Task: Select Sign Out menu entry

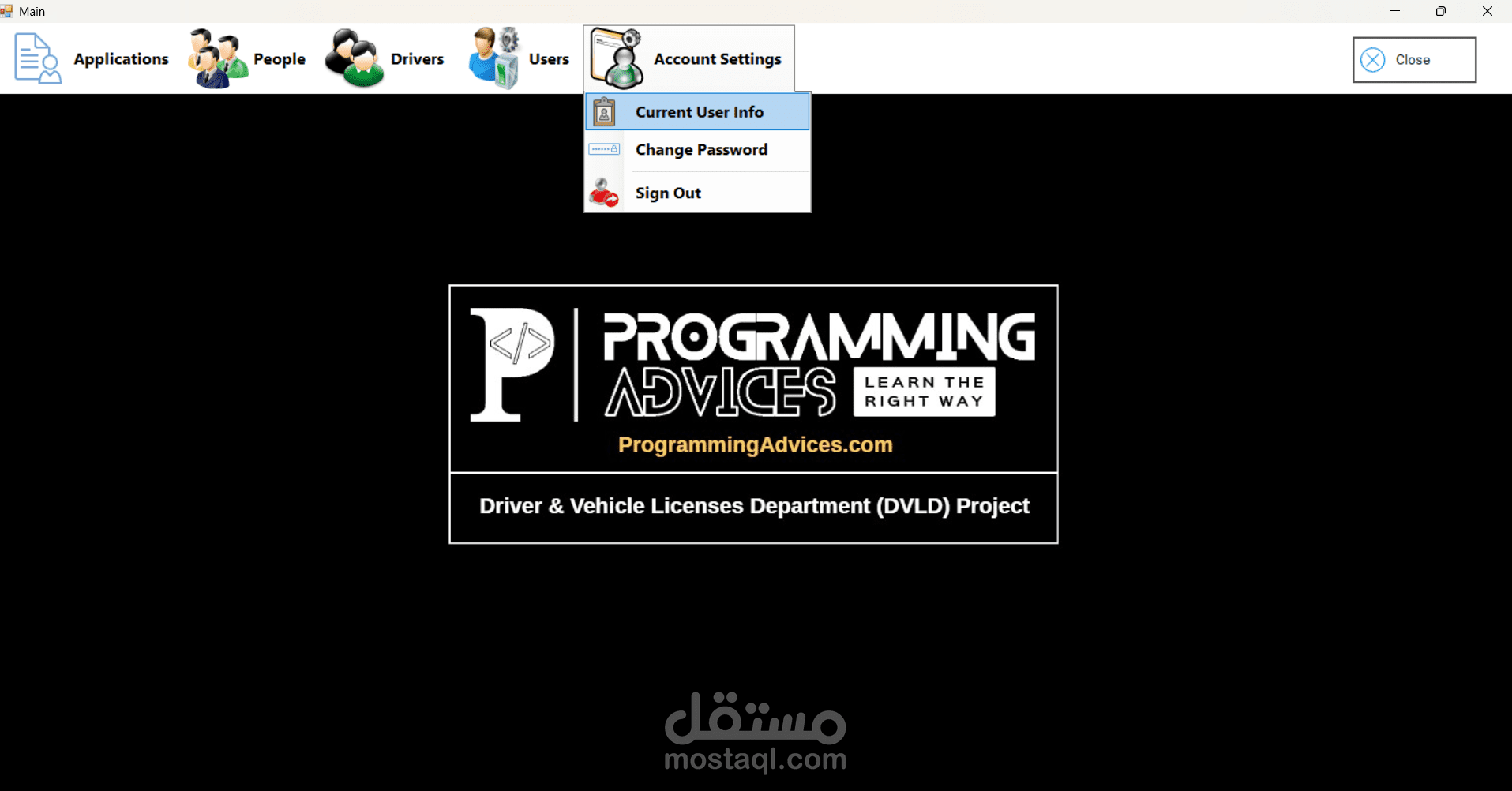Action: click(x=697, y=193)
